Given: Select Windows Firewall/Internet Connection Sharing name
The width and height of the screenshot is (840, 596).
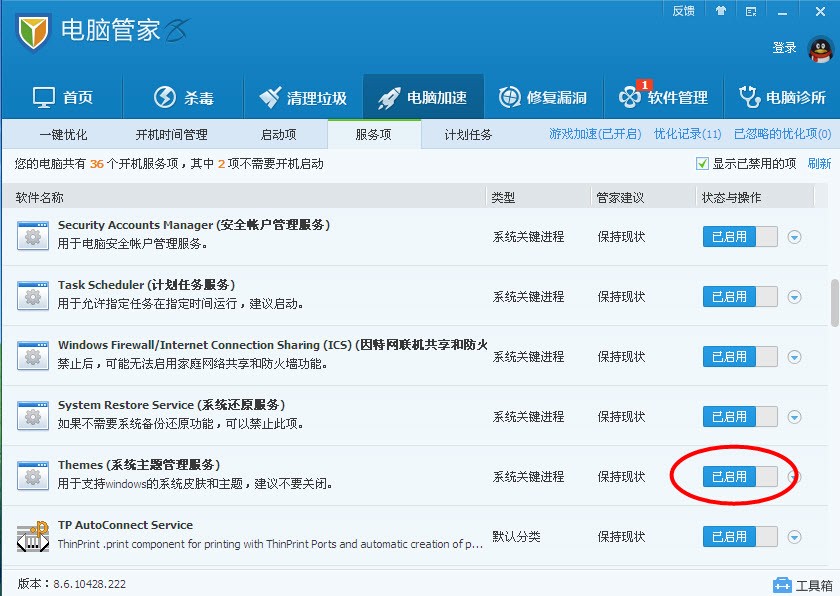Looking at the screenshot, I should pos(273,345).
